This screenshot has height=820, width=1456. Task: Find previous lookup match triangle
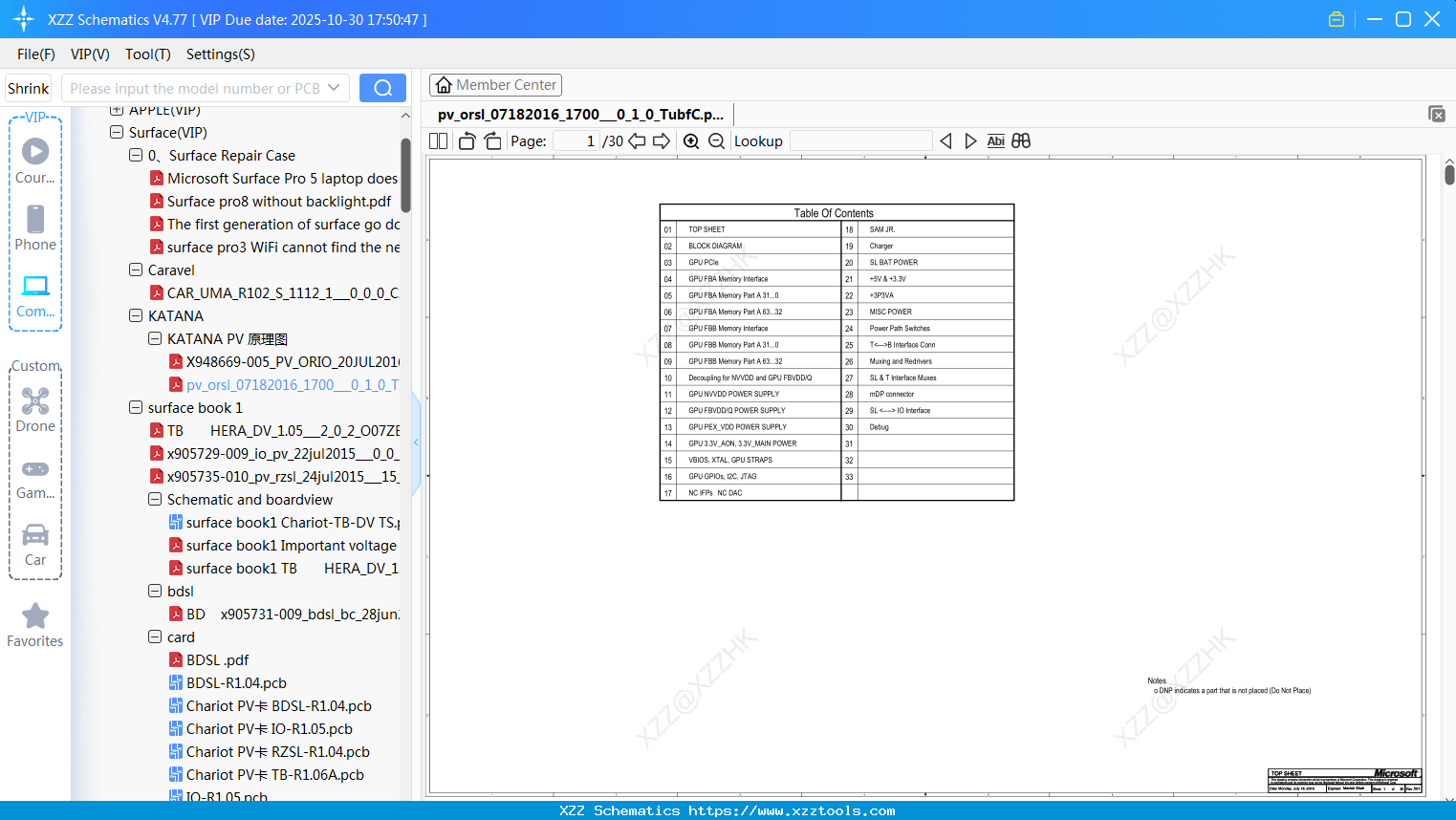pyautogui.click(x=945, y=141)
